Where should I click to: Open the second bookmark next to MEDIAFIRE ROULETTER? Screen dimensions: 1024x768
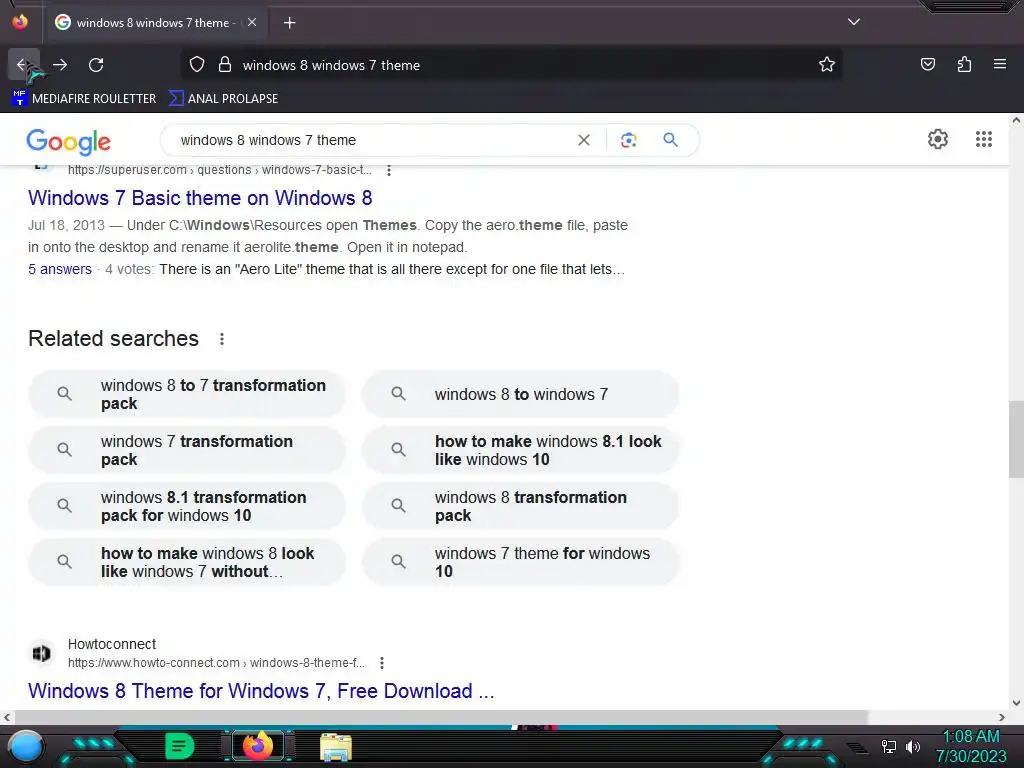pyautogui.click(x=223, y=99)
